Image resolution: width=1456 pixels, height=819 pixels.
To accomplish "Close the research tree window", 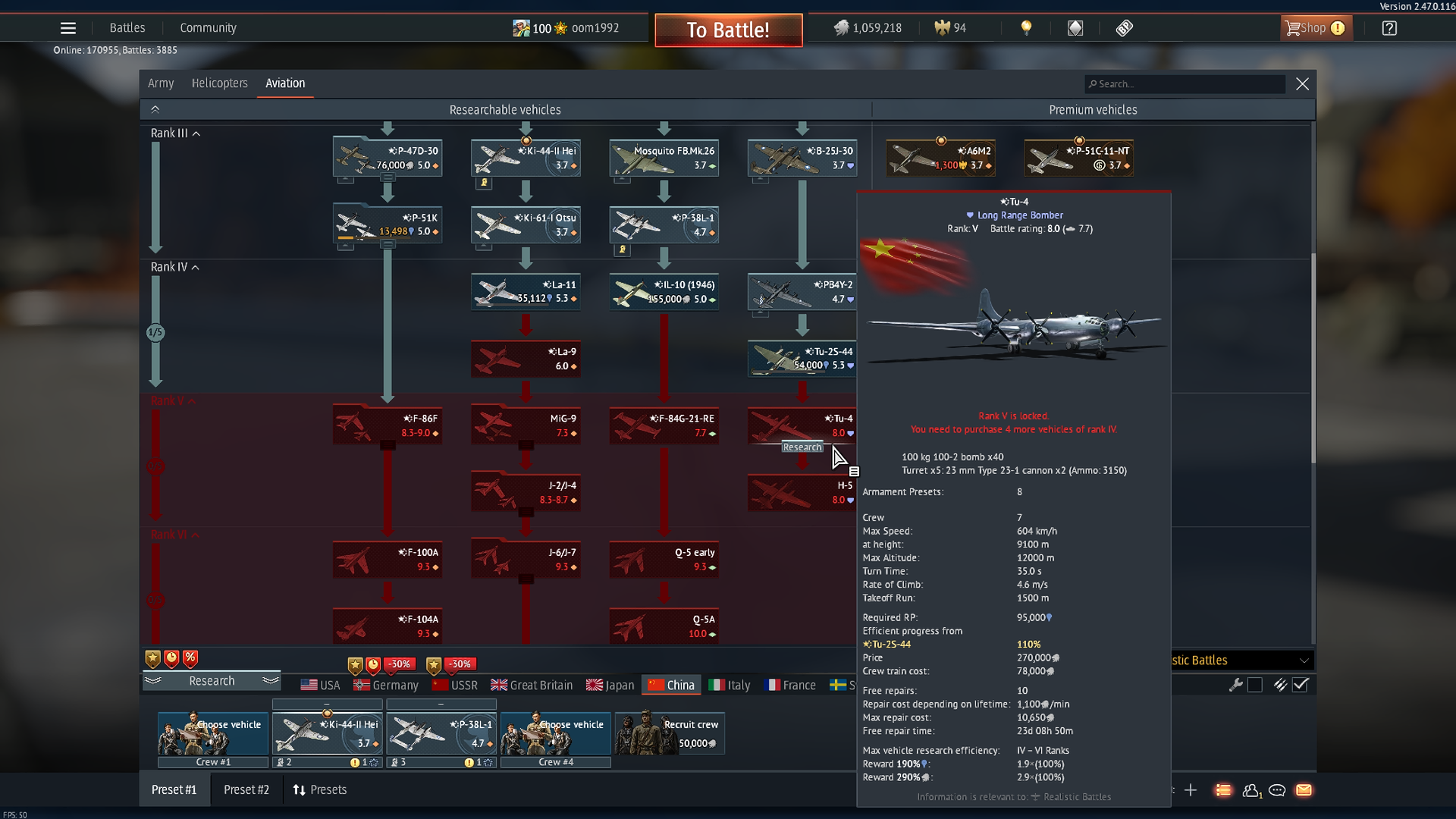I will point(1302,84).
